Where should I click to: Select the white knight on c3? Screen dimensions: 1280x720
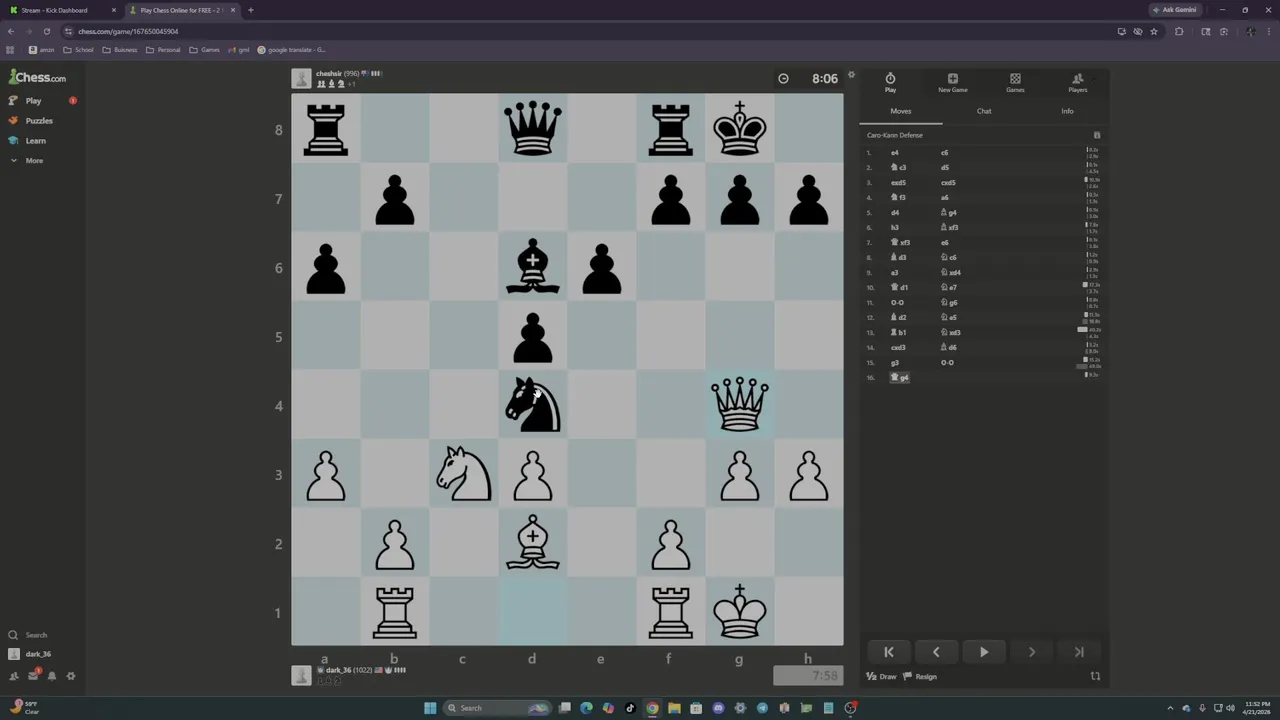point(463,474)
